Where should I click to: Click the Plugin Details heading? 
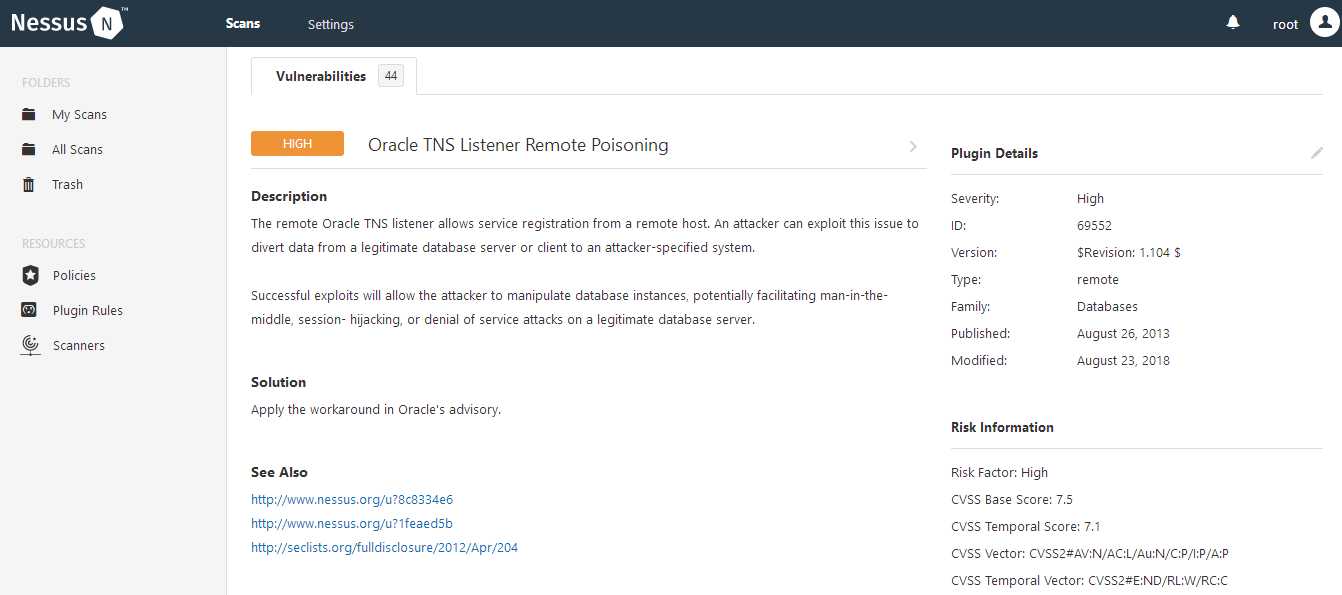tap(994, 154)
